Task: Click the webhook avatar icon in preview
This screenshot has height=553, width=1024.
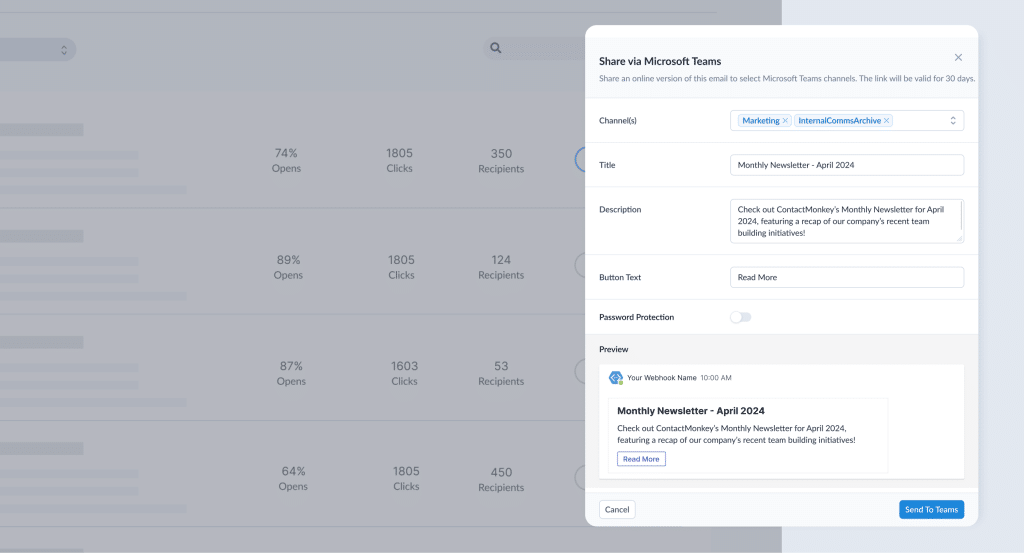Action: click(616, 378)
